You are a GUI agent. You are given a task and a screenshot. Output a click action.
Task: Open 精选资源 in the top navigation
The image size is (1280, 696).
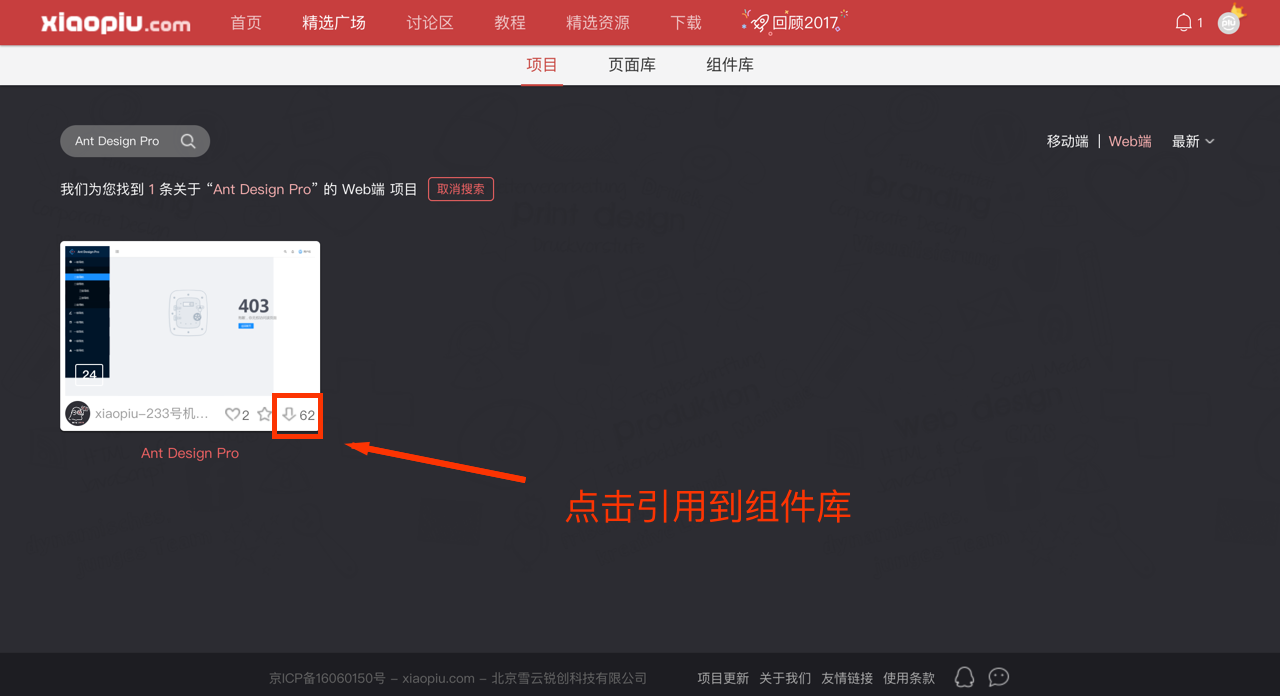(x=598, y=22)
